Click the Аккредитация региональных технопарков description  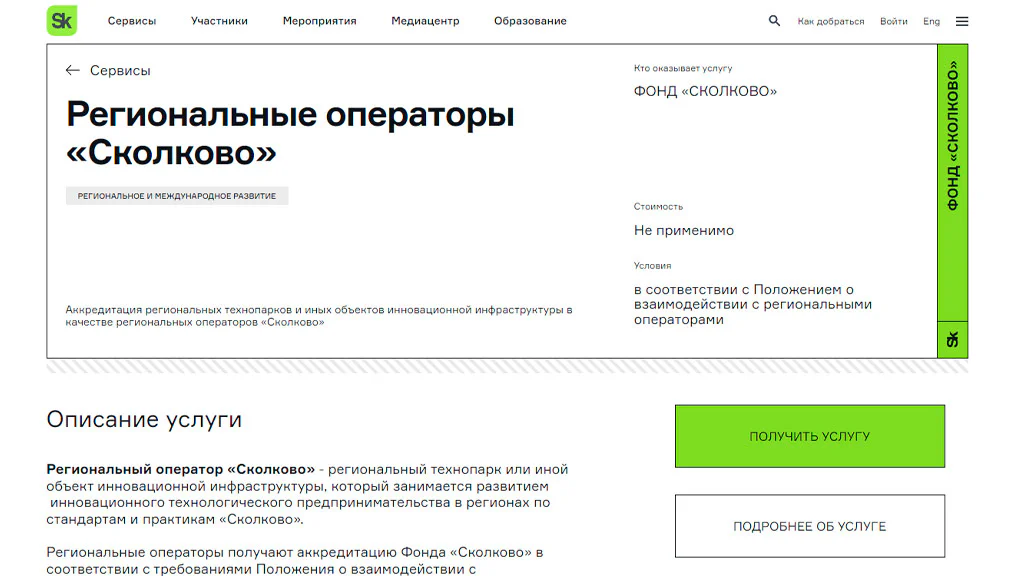(319, 316)
